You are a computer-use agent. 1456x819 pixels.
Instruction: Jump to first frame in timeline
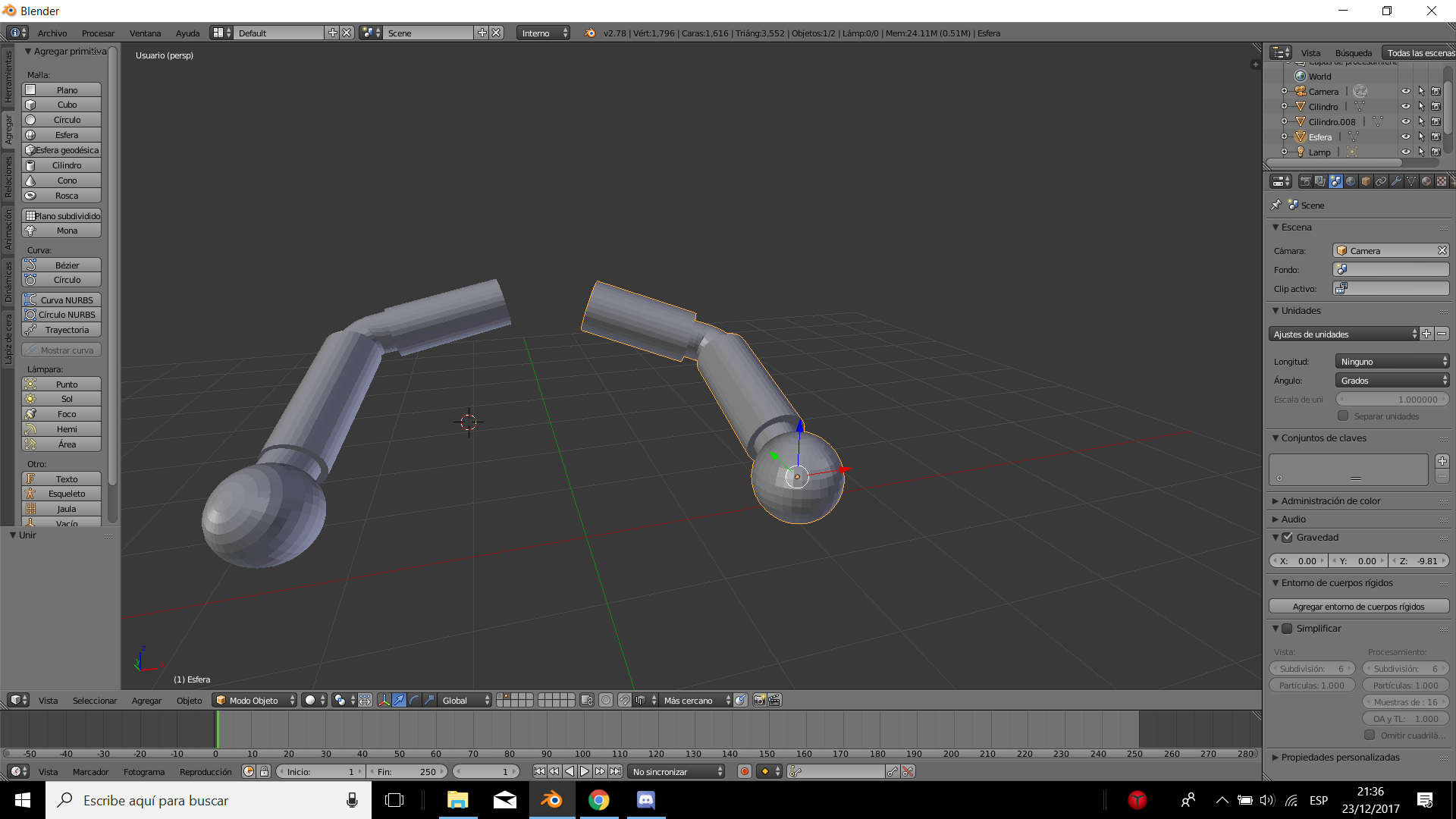pos(539,771)
